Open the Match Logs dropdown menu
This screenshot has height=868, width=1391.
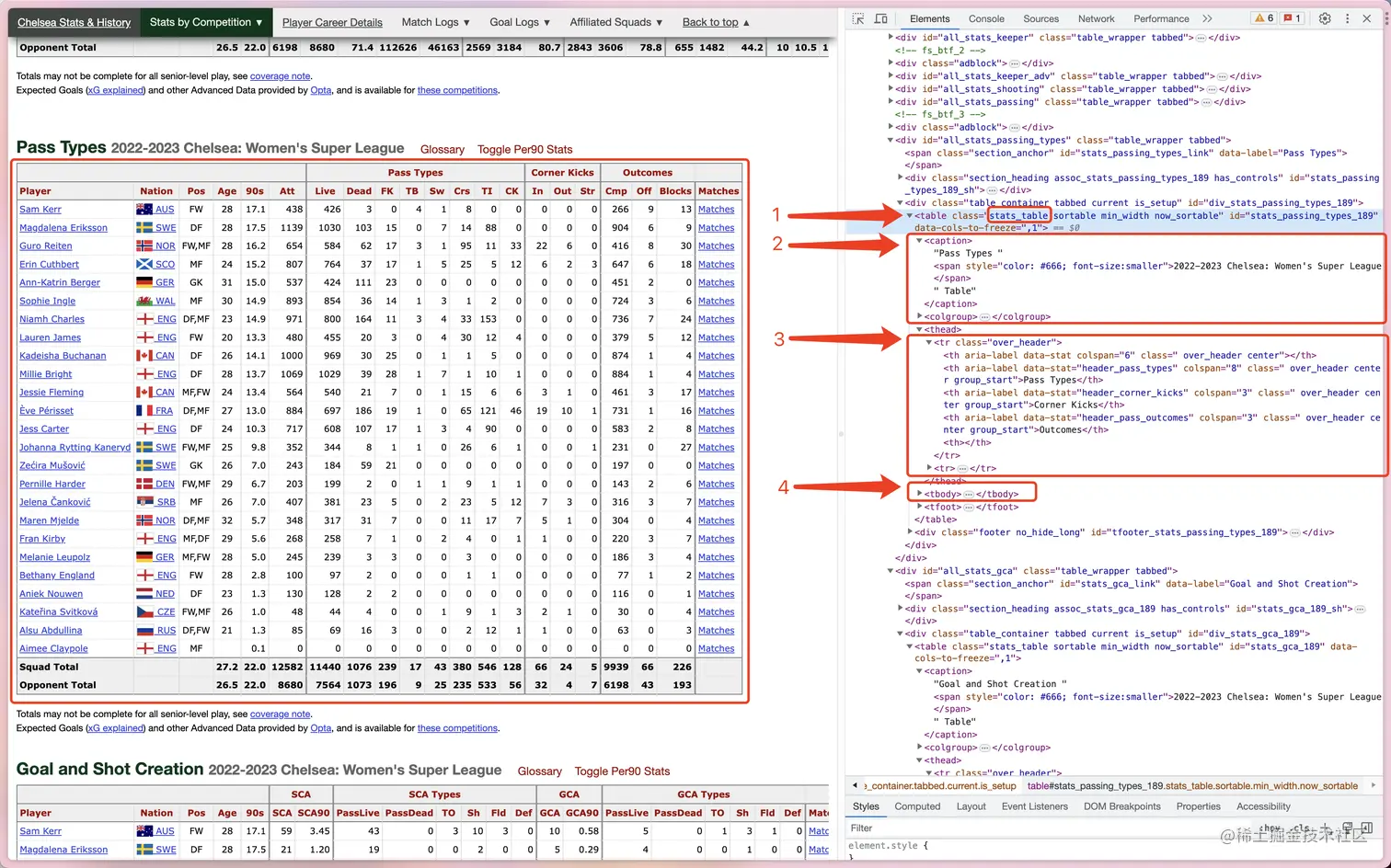[436, 22]
